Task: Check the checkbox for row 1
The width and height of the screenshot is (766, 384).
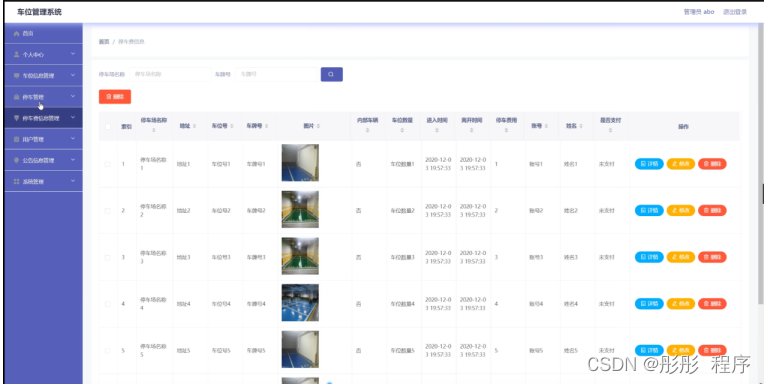Action: point(107,164)
